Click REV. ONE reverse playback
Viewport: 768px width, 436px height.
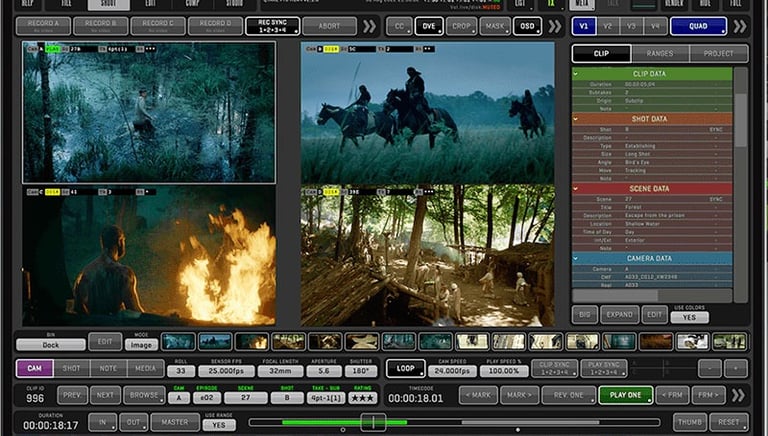[569, 395]
